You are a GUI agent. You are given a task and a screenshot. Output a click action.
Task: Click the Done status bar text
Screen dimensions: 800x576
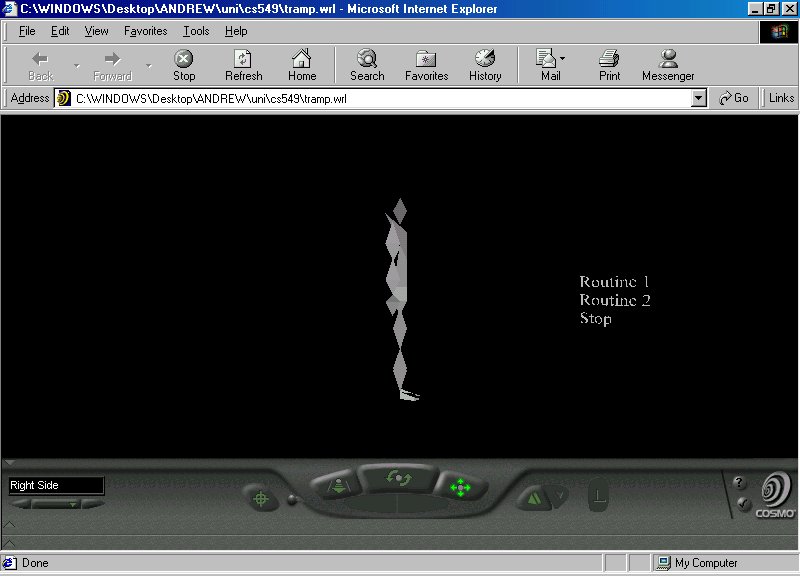(35, 563)
